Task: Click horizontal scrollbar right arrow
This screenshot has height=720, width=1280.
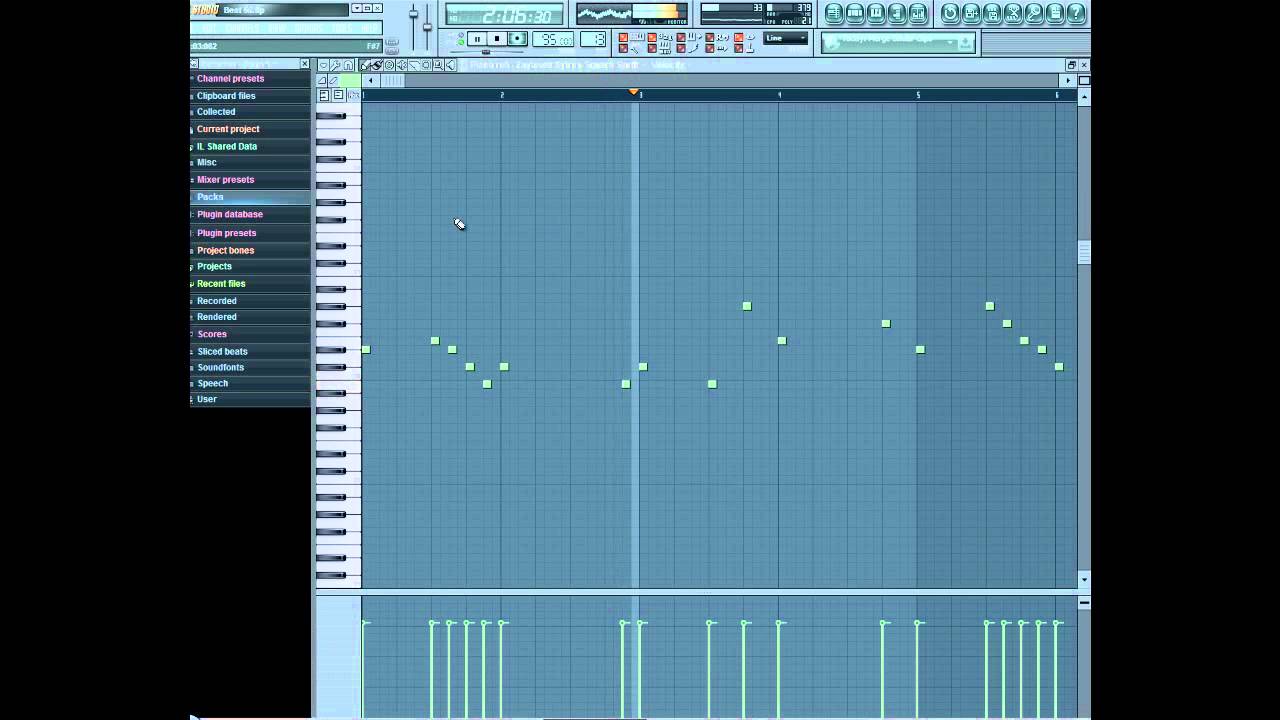Action: pyautogui.click(x=1068, y=81)
